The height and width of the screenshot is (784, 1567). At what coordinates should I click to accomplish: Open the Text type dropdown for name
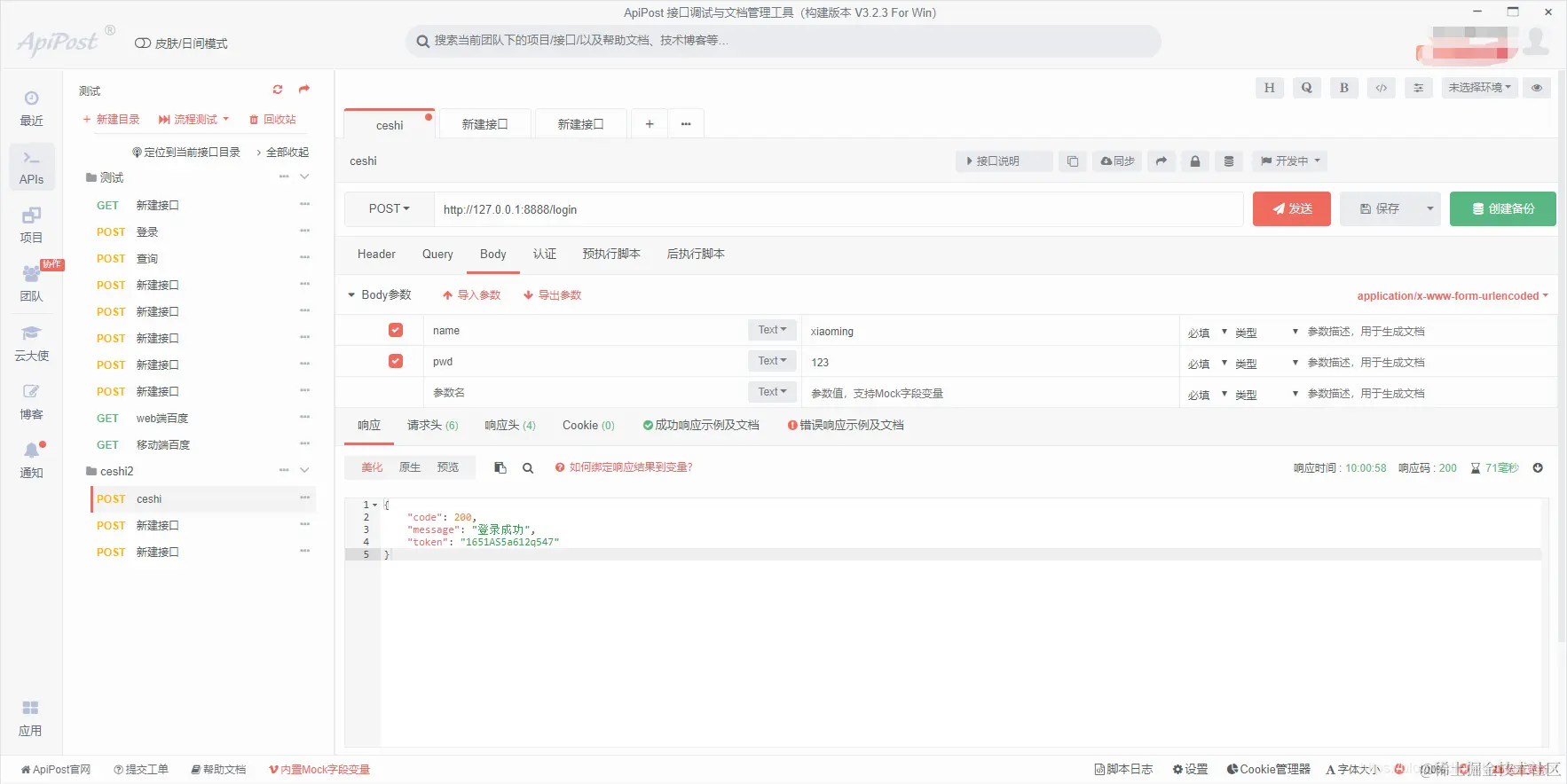(772, 330)
